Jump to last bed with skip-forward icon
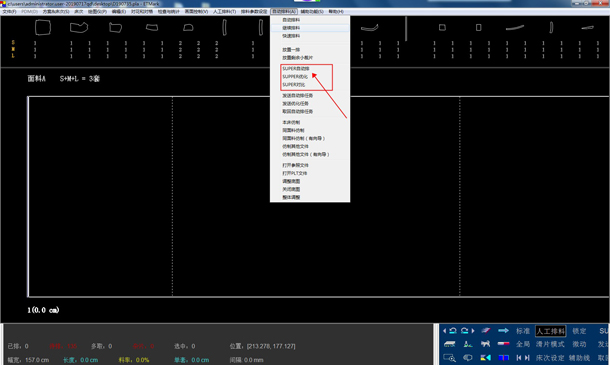The image size is (610, 365). (527, 358)
